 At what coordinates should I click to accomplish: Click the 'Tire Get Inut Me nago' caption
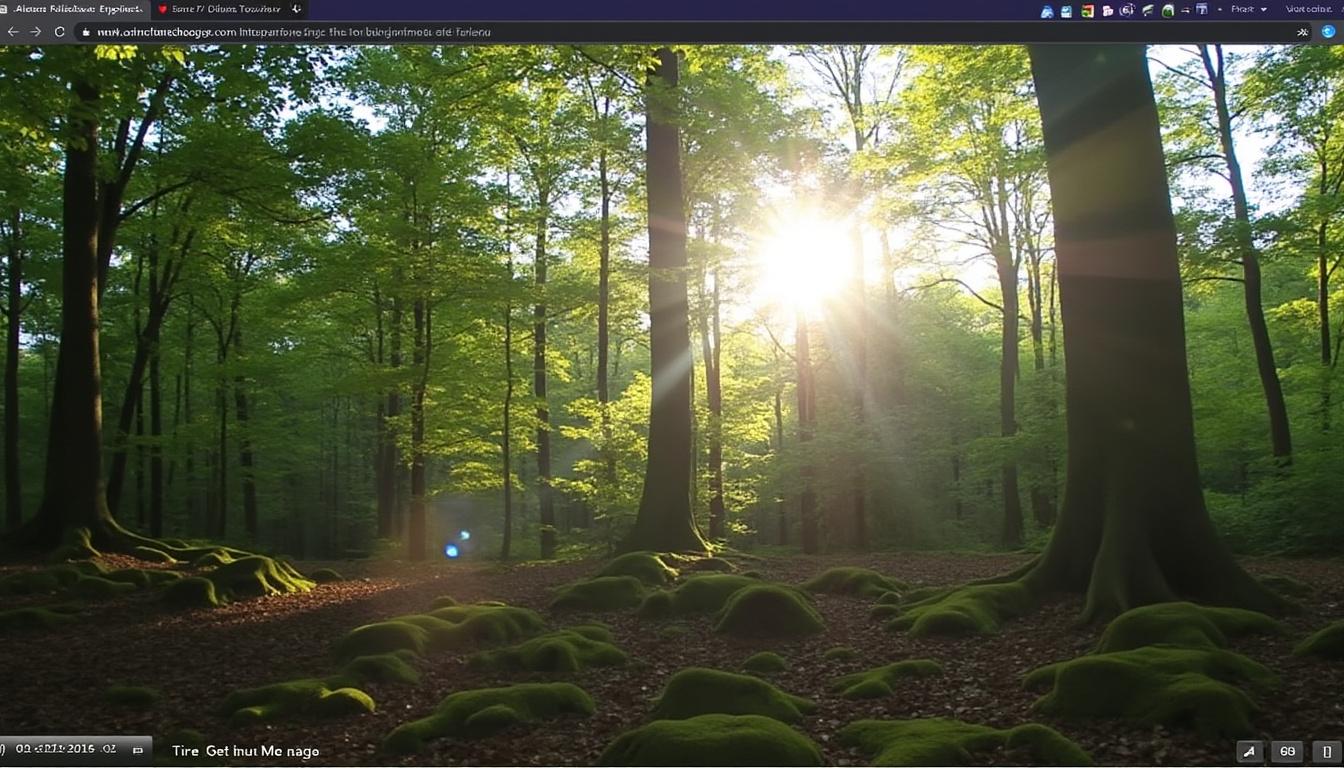point(246,750)
